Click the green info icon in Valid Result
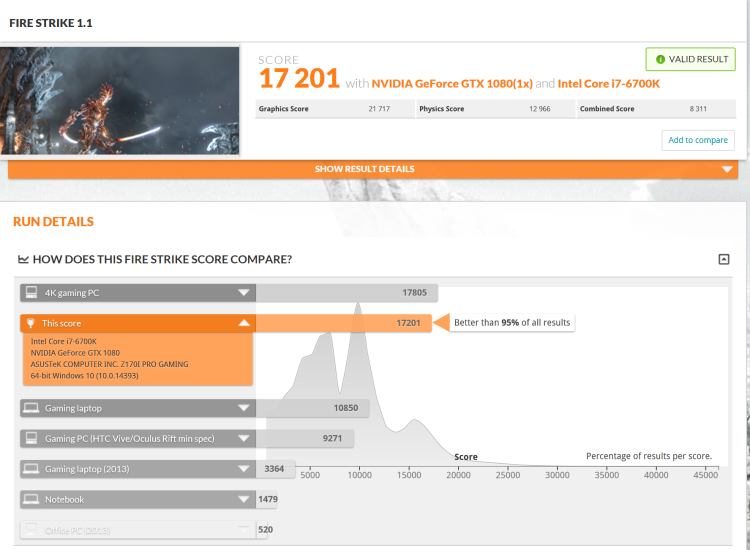Screen dimensions: 750x550 click(x=660, y=59)
